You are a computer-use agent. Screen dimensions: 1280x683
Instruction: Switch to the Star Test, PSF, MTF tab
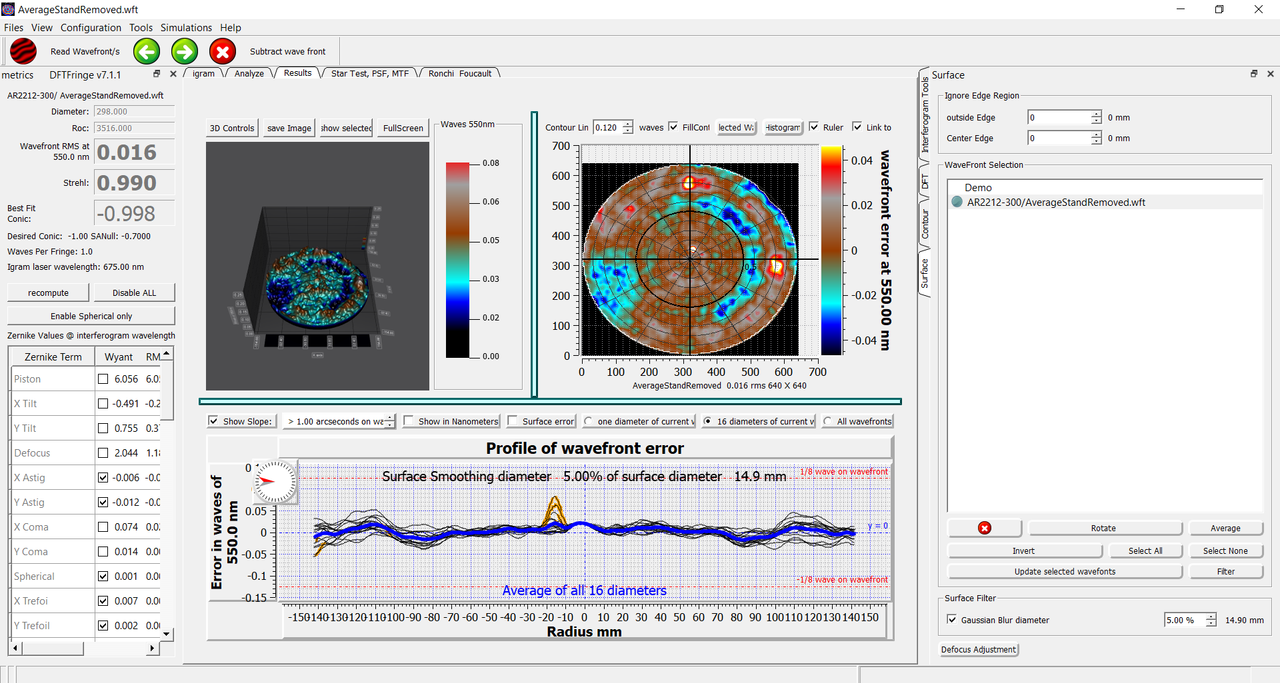370,73
